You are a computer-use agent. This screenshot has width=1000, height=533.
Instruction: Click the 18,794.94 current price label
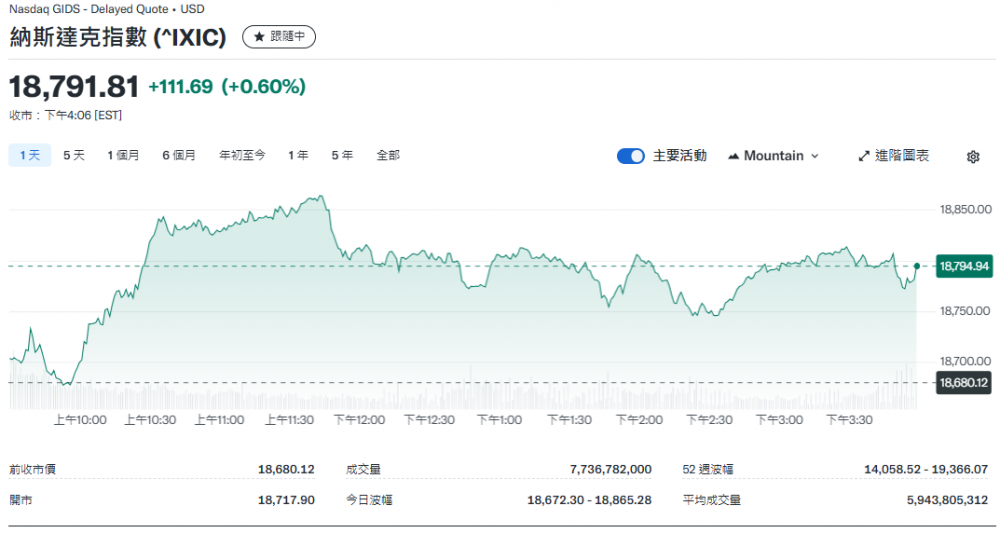tap(963, 266)
